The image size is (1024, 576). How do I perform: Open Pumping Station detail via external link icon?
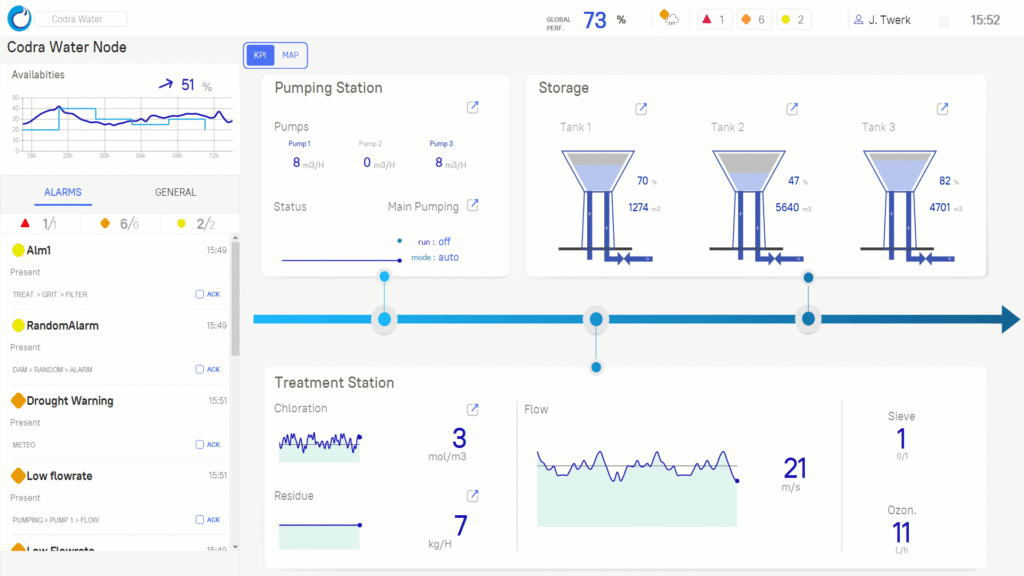pos(473,108)
